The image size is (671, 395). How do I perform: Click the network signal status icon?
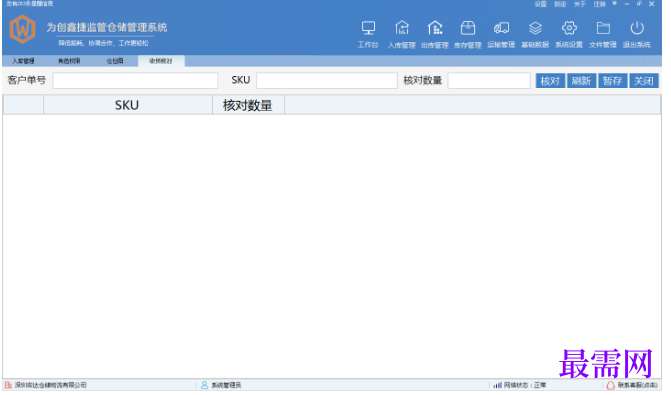(497, 385)
